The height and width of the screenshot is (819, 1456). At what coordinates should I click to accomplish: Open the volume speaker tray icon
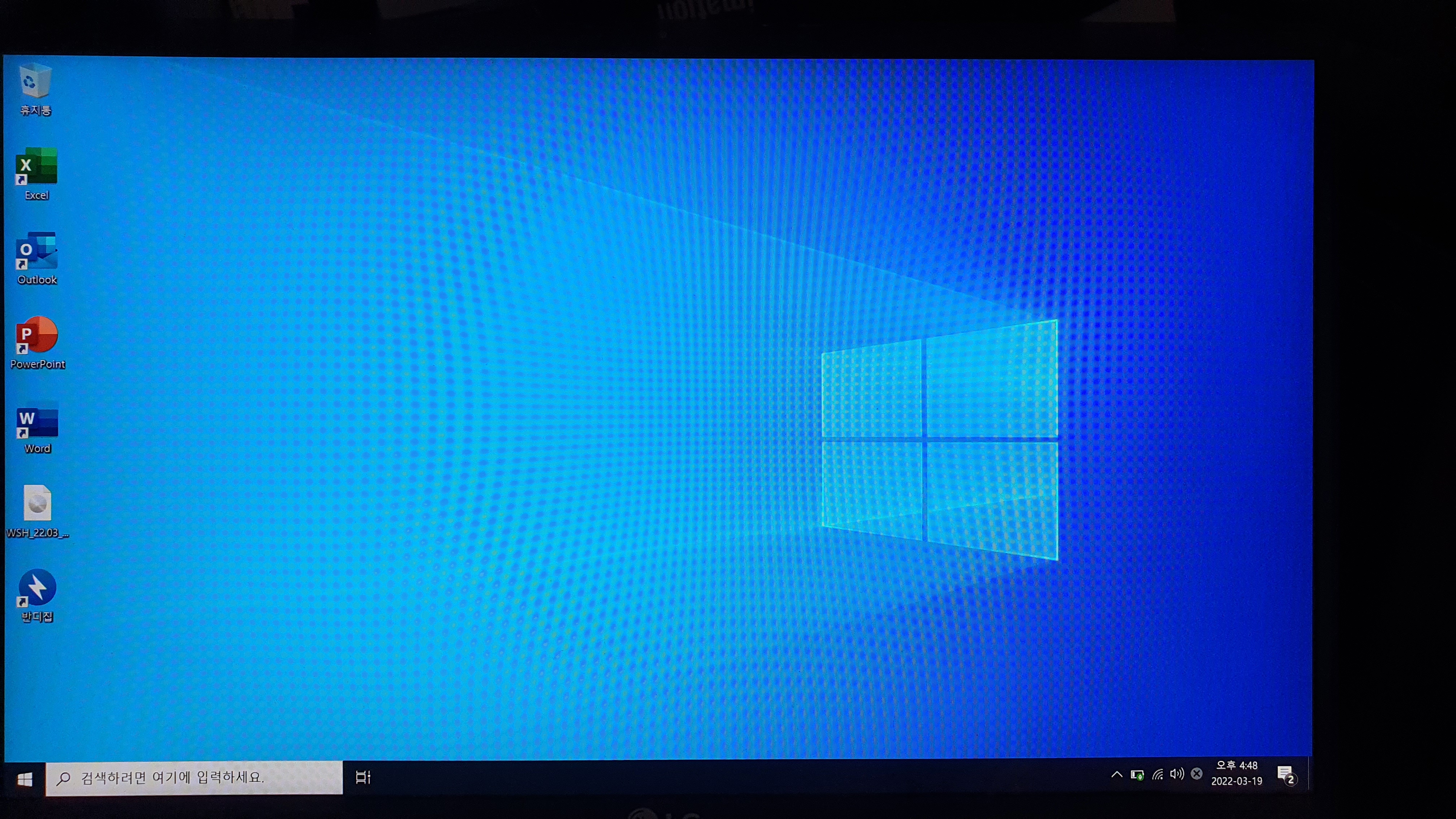1177,774
